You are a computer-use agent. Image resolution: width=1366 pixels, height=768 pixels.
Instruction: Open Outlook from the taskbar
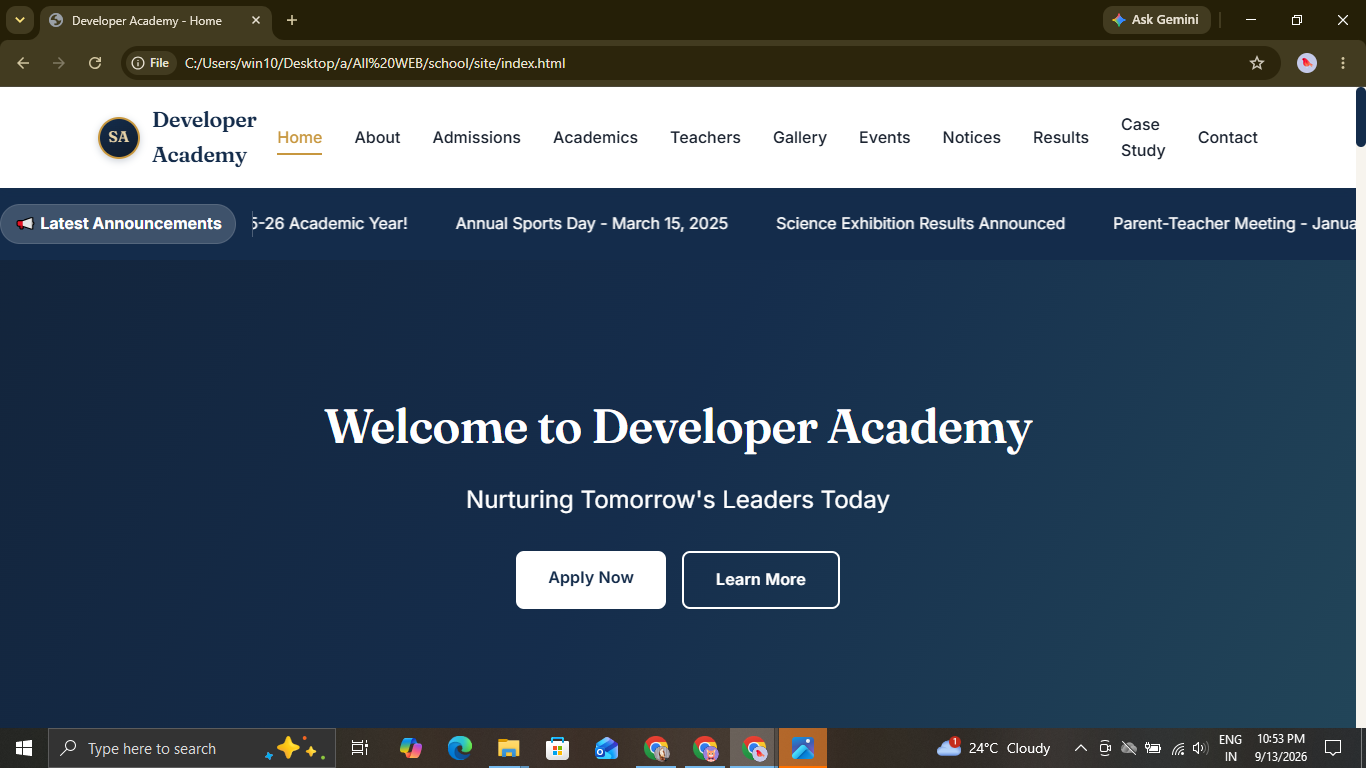[x=606, y=748]
